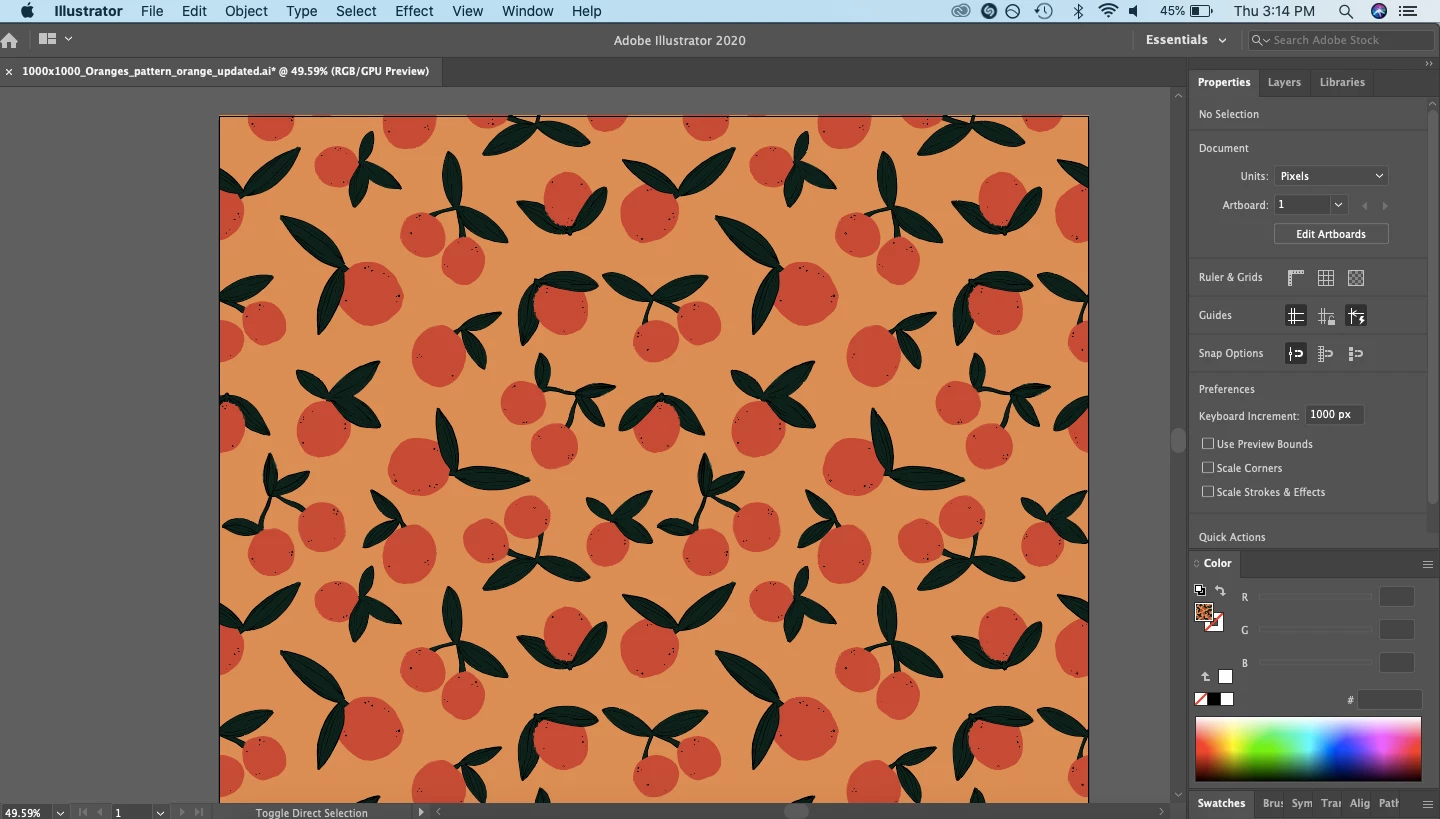Open the Swatches panel options menu

point(1428,803)
